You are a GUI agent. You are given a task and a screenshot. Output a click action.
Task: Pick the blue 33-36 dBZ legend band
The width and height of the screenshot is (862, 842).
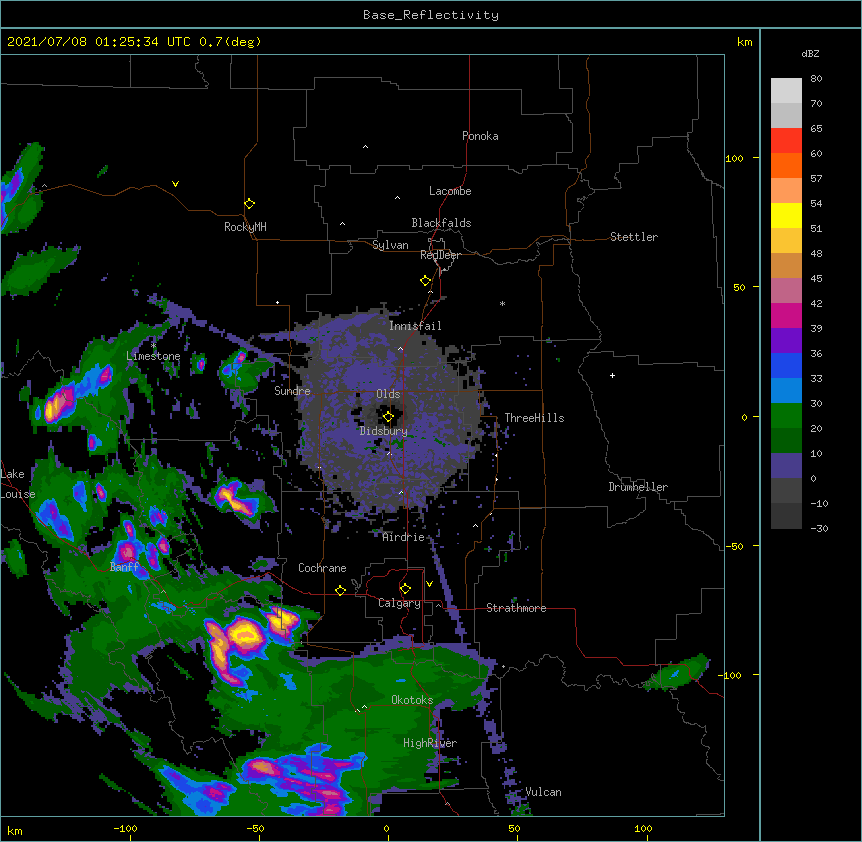pyautogui.click(x=786, y=365)
